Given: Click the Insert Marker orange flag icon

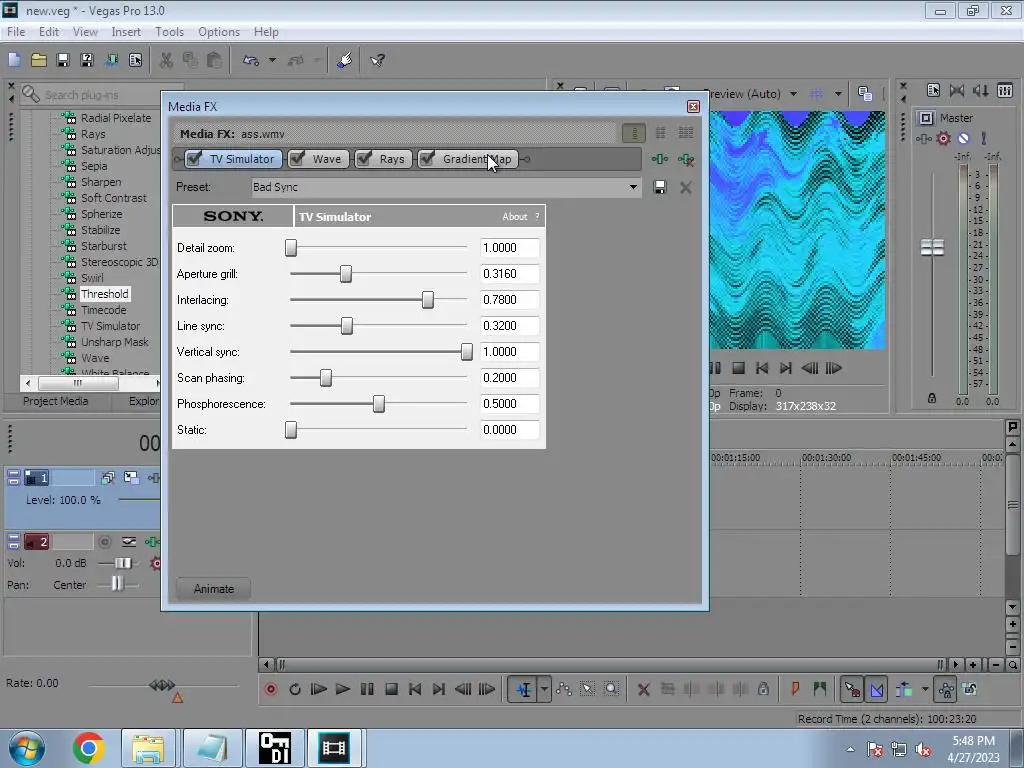Looking at the screenshot, I should [x=795, y=689].
